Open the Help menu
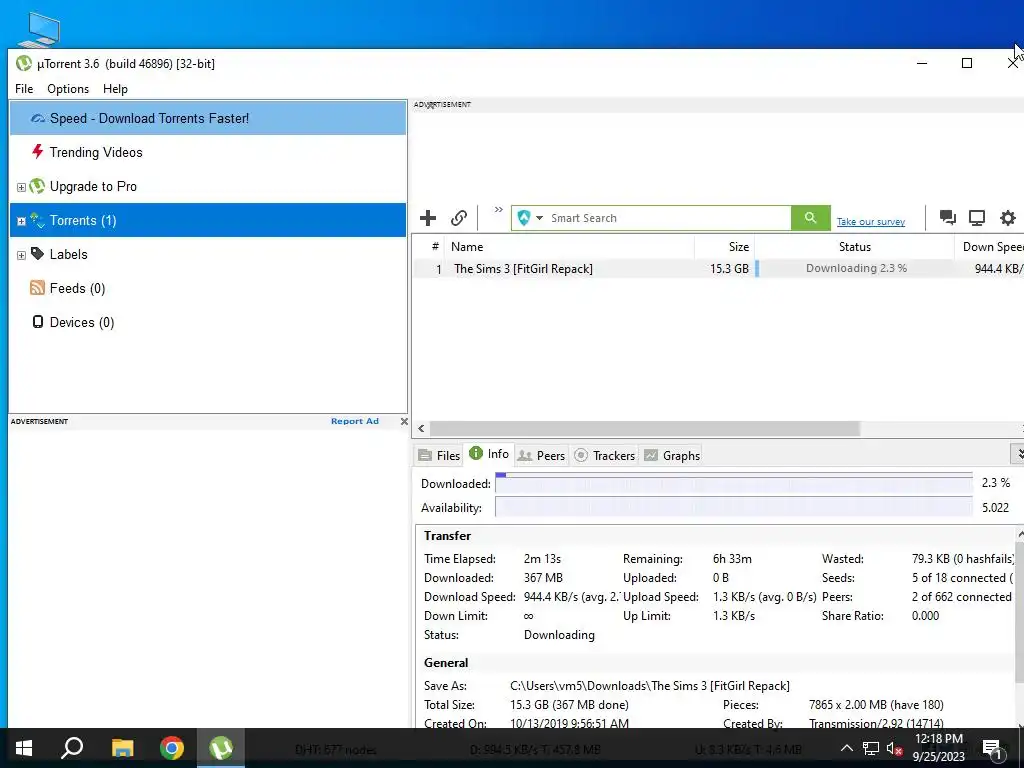Image resolution: width=1024 pixels, height=768 pixels. point(116,89)
